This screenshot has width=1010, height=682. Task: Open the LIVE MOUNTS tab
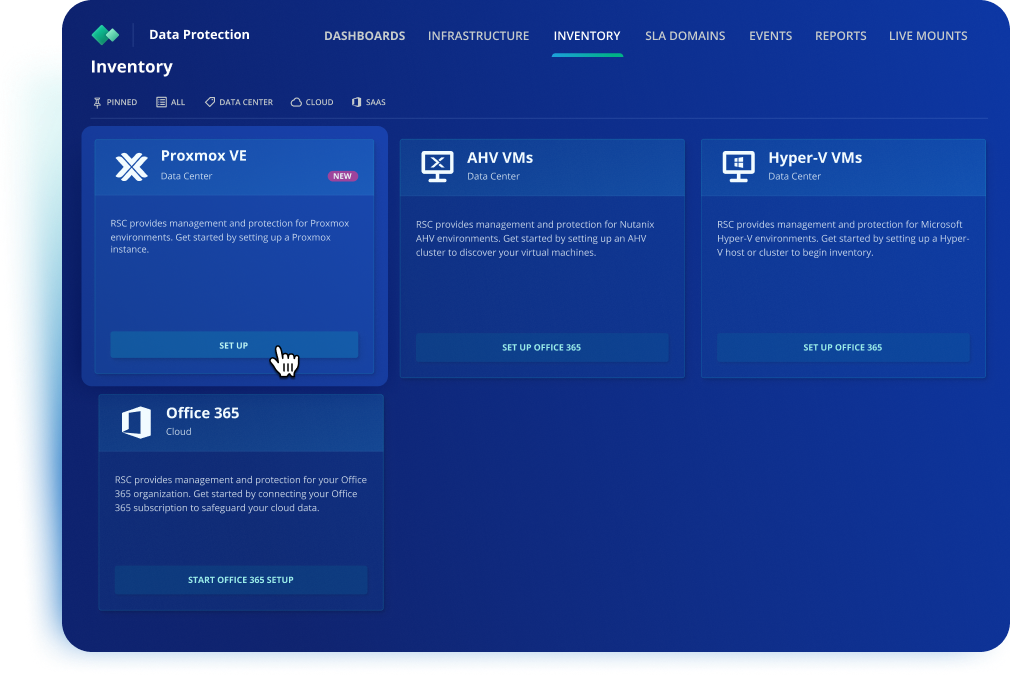tap(928, 35)
